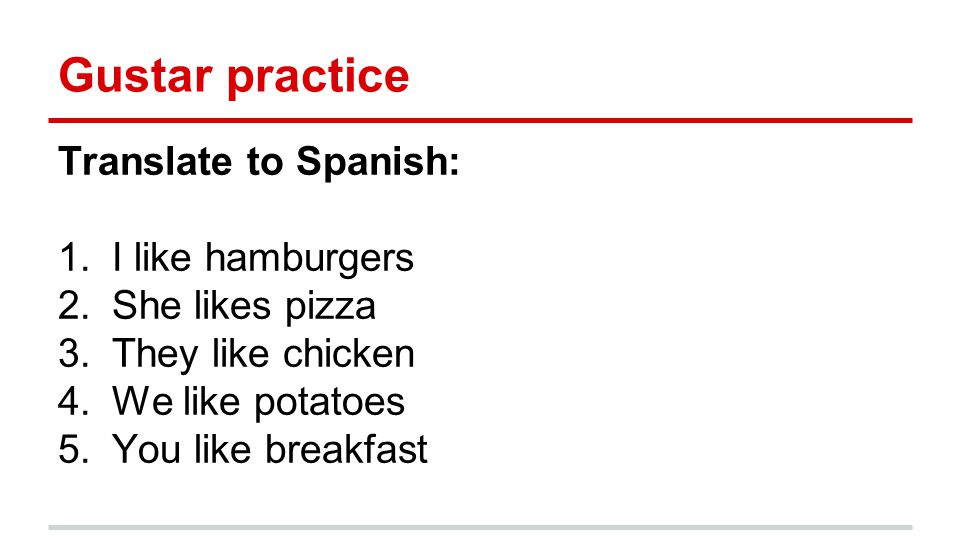Click list number 2
The width and height of the screenshot is (960, 540).
coord(73,306)
